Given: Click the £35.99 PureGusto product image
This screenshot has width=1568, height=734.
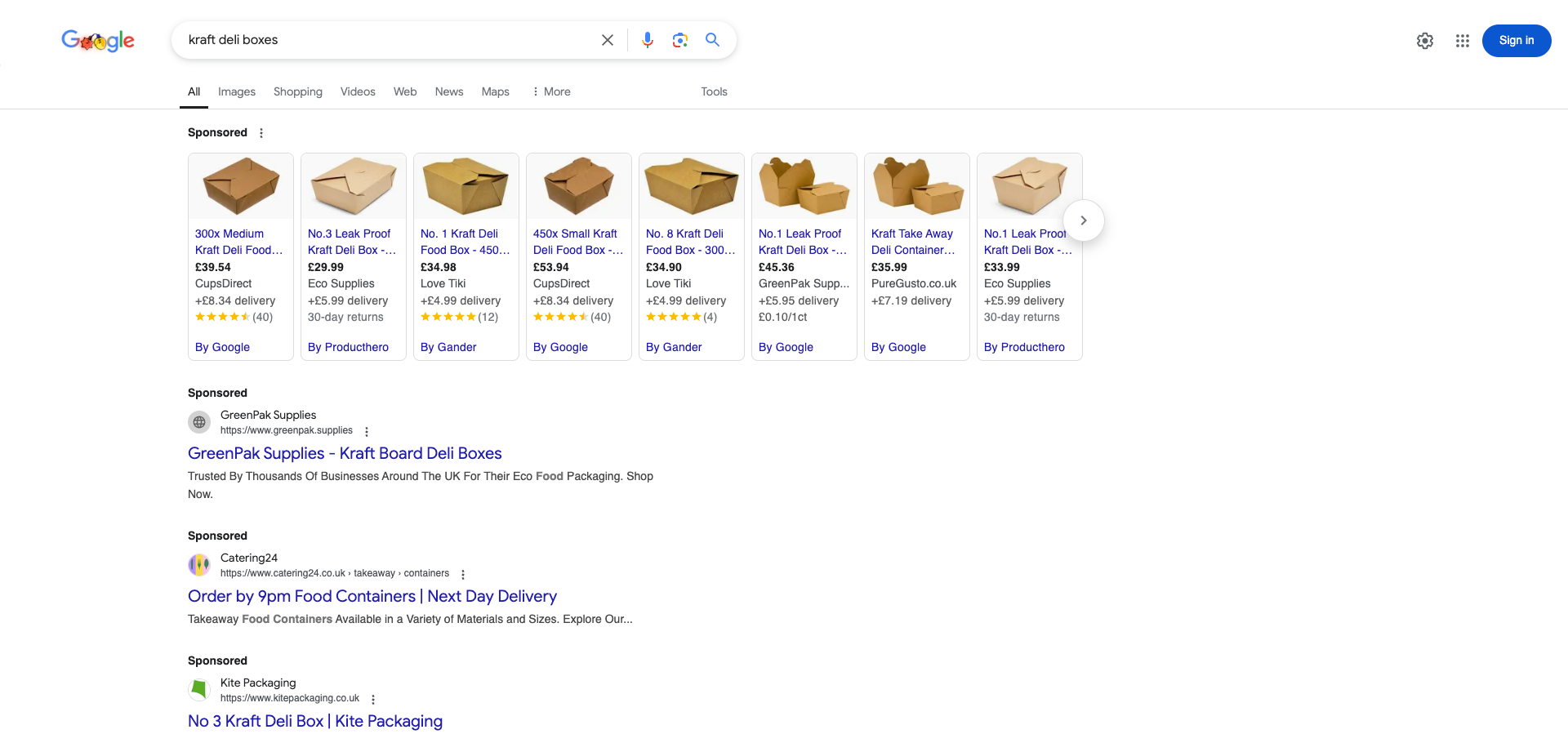Looking at the screenshot, I should pyautogui.click(x=917, y=186).
